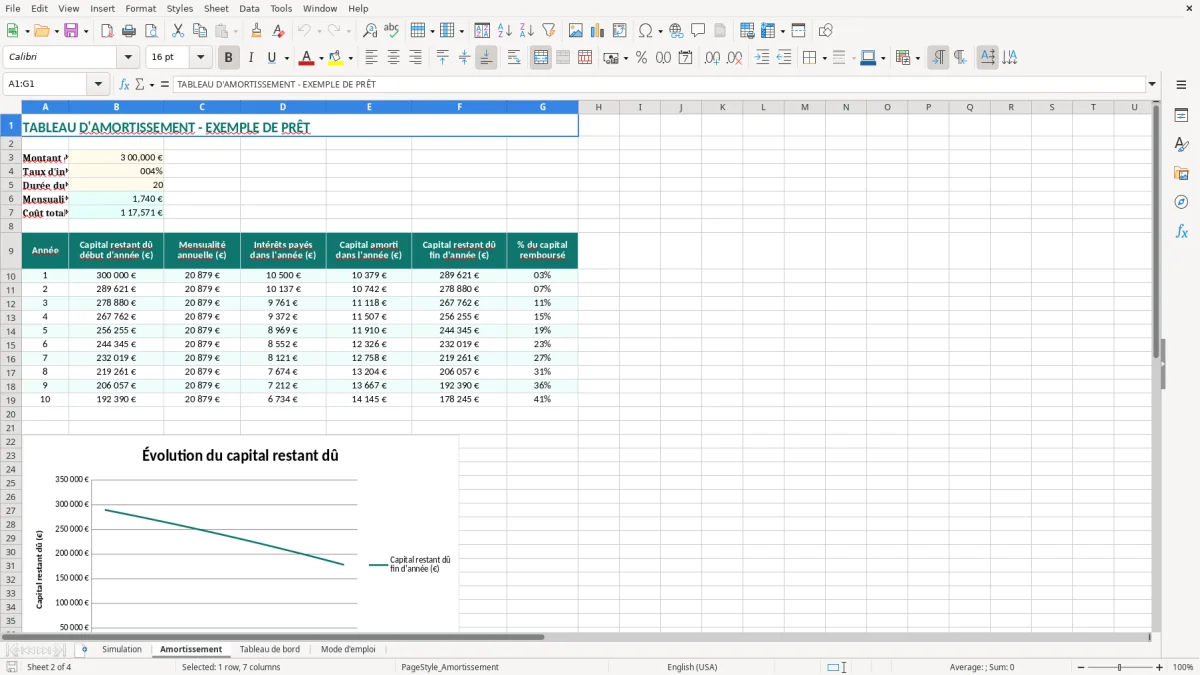Click Add Decimal Place icon
The width and height of the screenshot is (1200, 675).
[712, 58]
